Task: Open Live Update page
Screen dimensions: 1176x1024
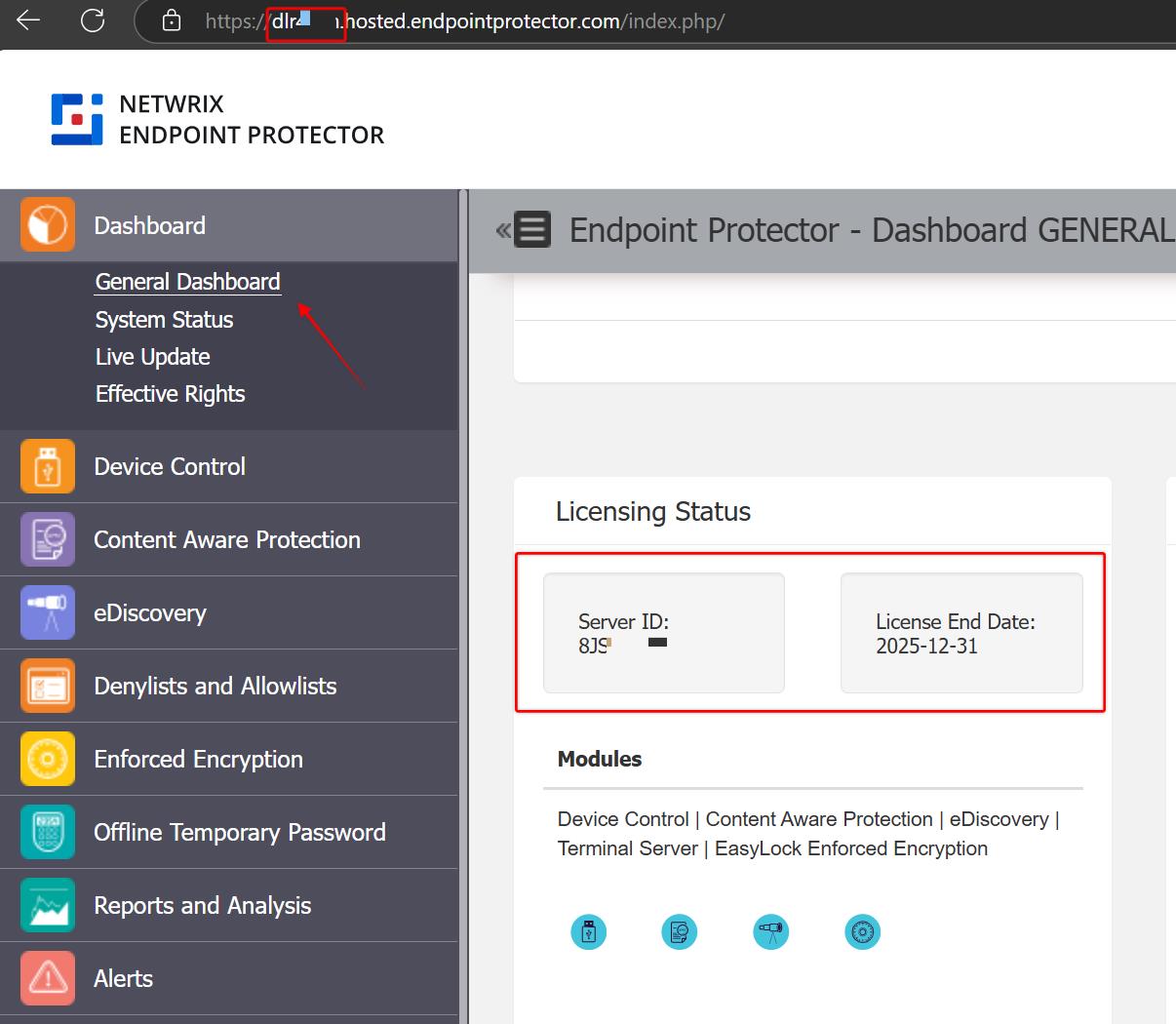Action: click(152, 357)
